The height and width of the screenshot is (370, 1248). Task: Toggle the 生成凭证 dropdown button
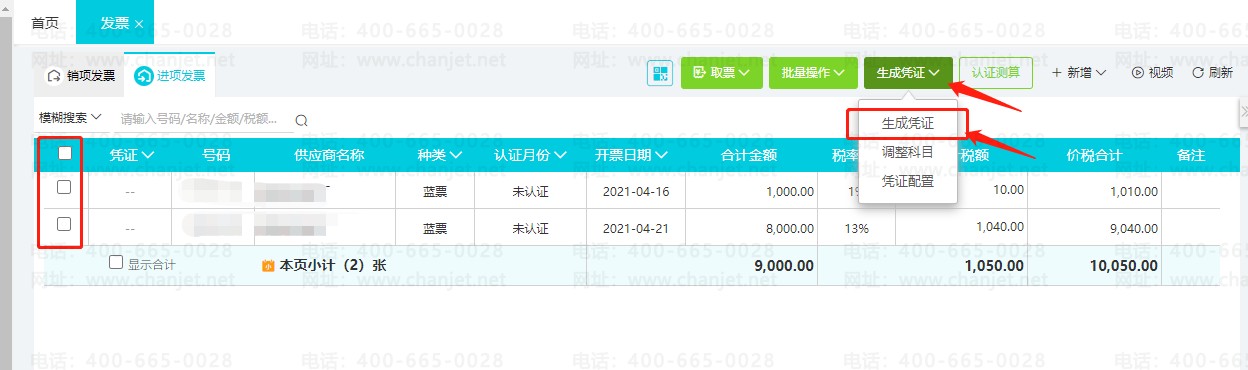907,73
